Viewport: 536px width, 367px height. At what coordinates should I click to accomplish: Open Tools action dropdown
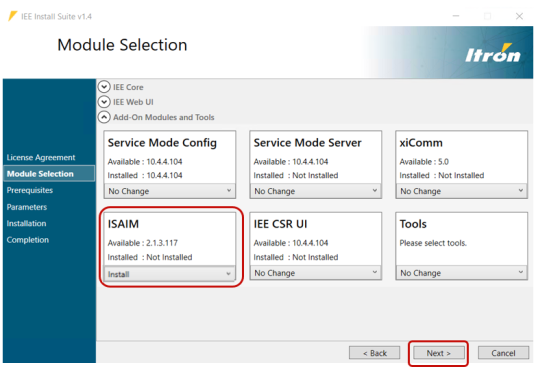[461, 273]
